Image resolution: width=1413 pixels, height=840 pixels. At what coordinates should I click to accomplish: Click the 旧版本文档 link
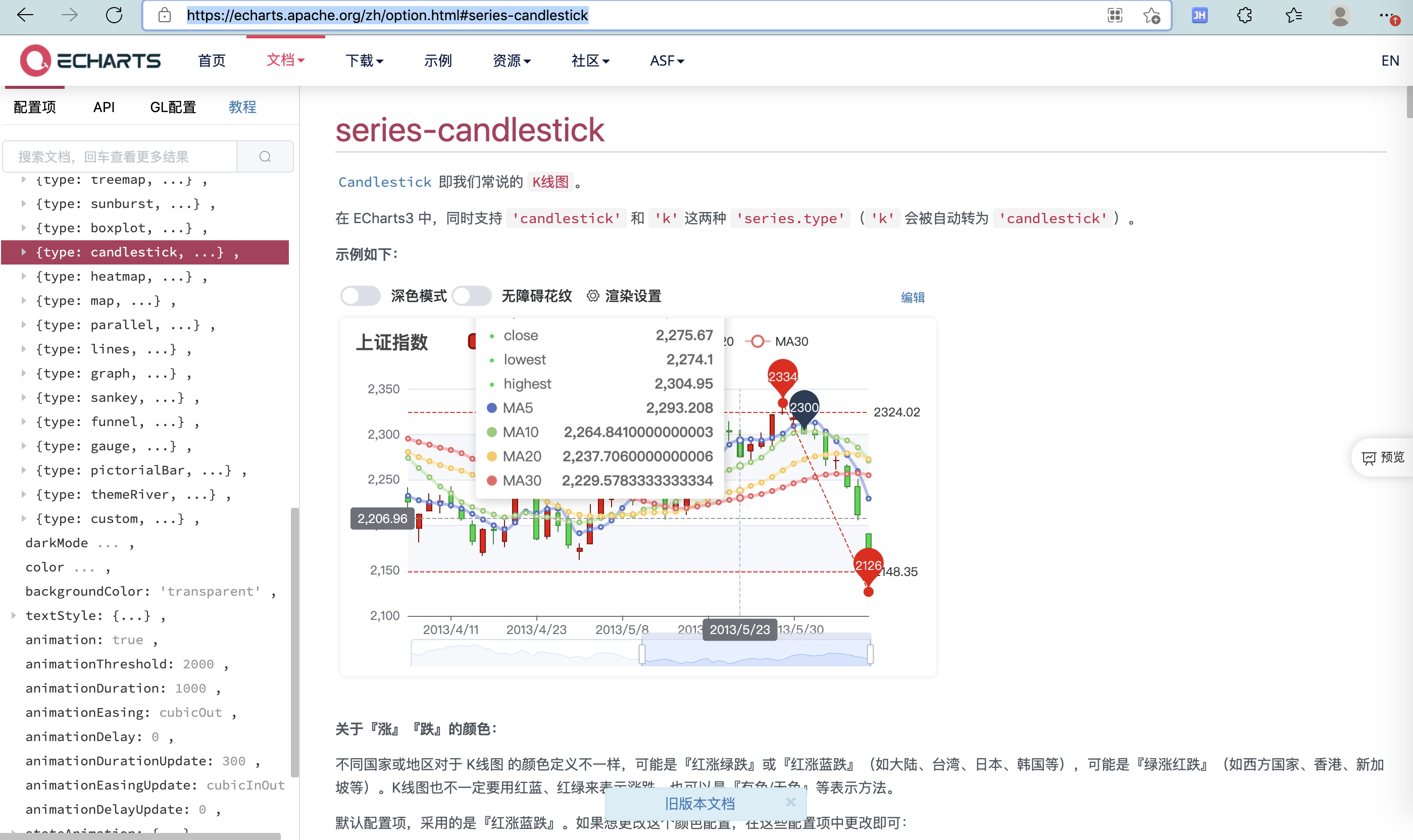point(700,803)
